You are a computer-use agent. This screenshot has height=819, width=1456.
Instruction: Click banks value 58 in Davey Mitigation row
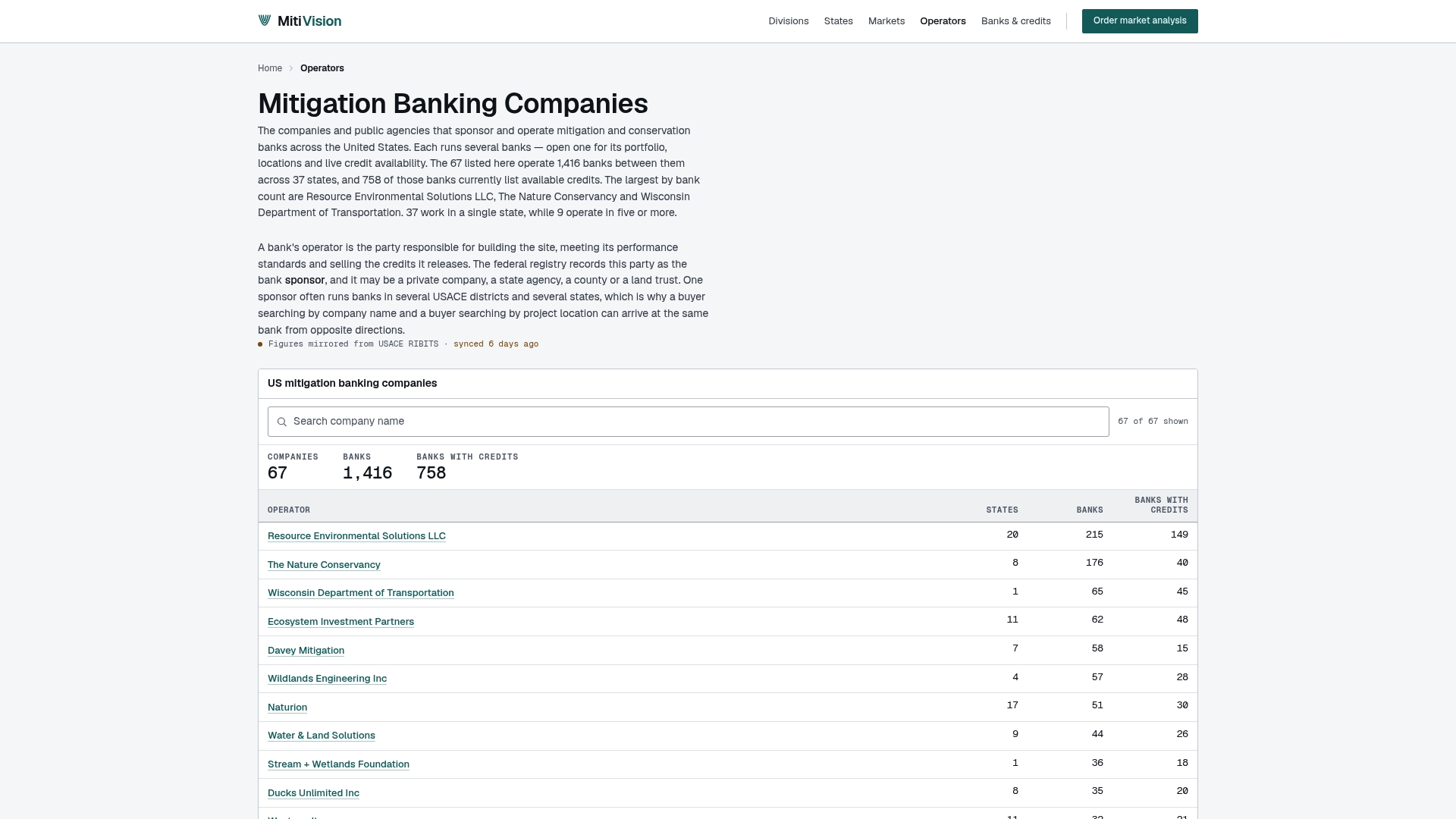pos(1097,648)
